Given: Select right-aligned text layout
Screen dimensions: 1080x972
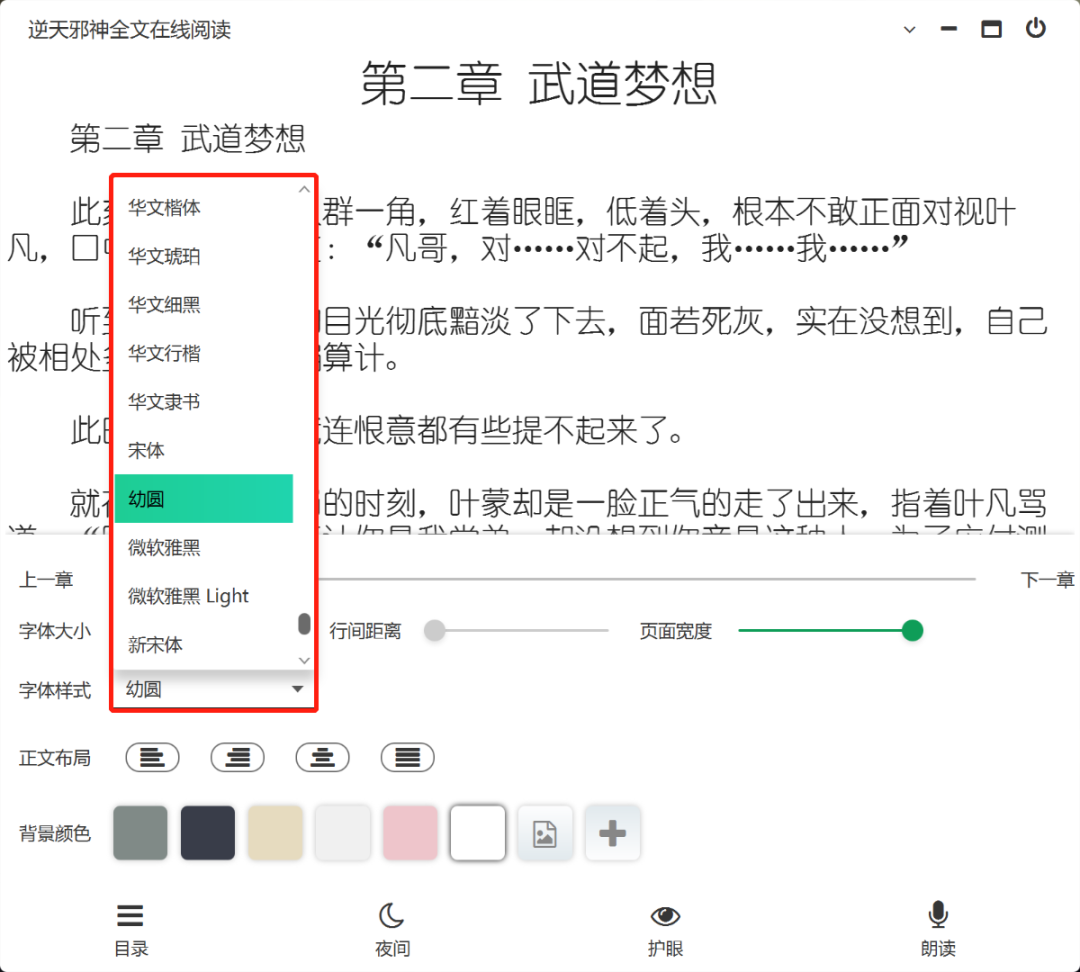Looking at the screenshot, I should [238, 757].
